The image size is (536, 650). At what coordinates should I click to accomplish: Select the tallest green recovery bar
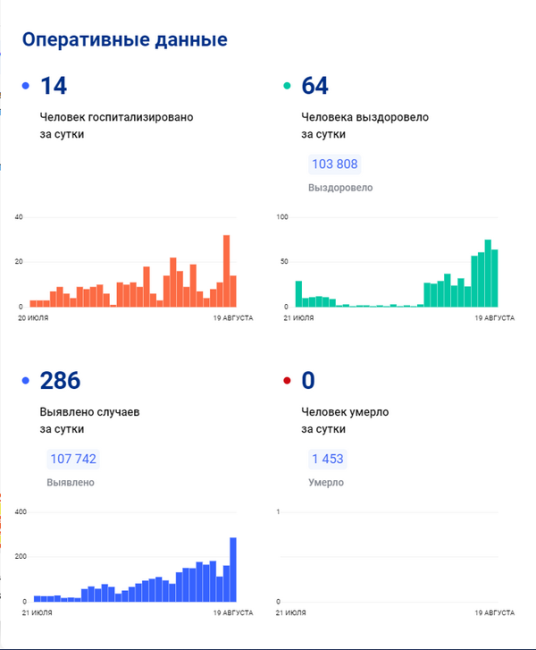coord(488,273)
